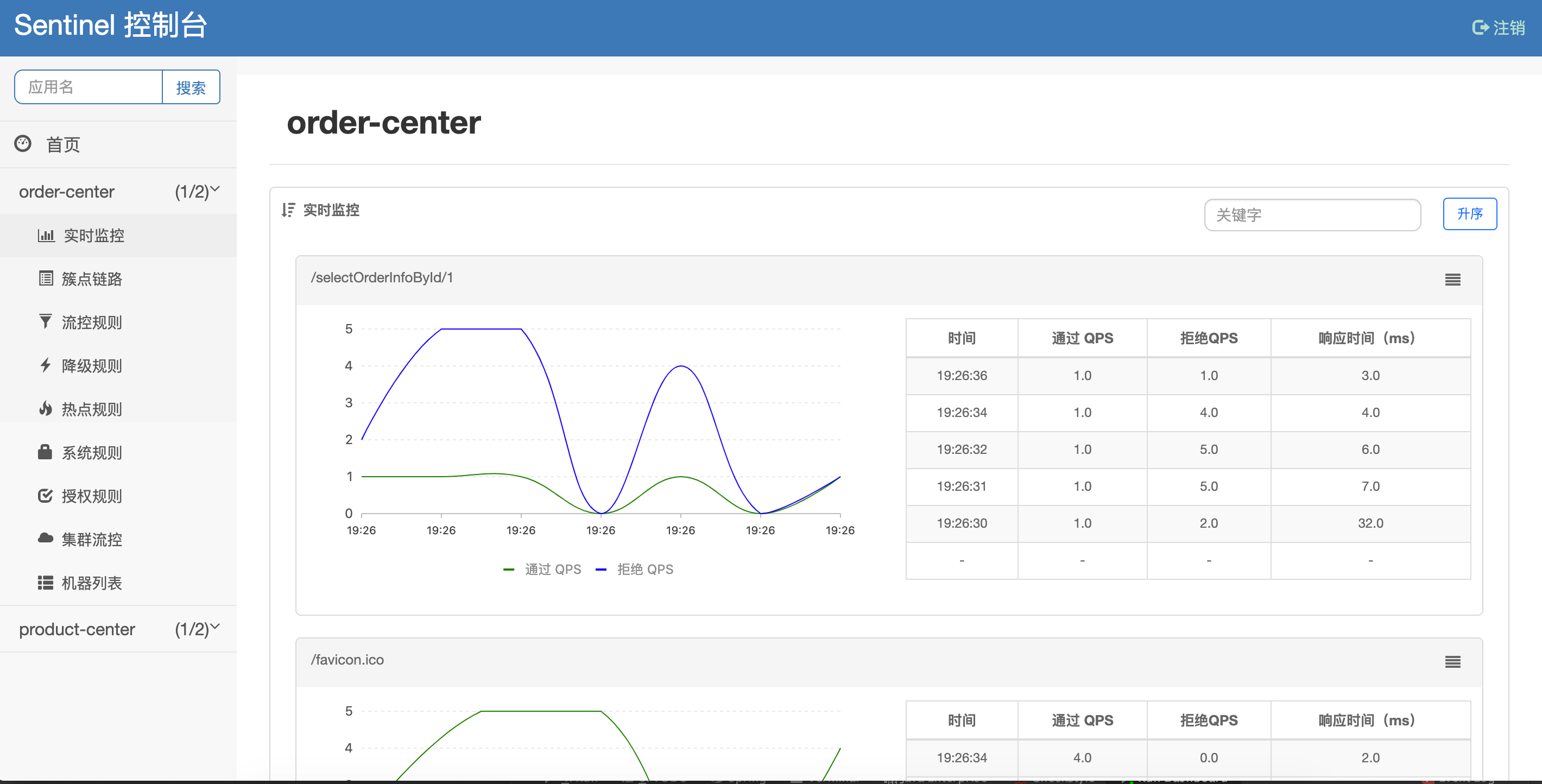Click the bar chart icon for 实时监控
The height and width of the screenshot is (784, 1542).
point(46,235)
